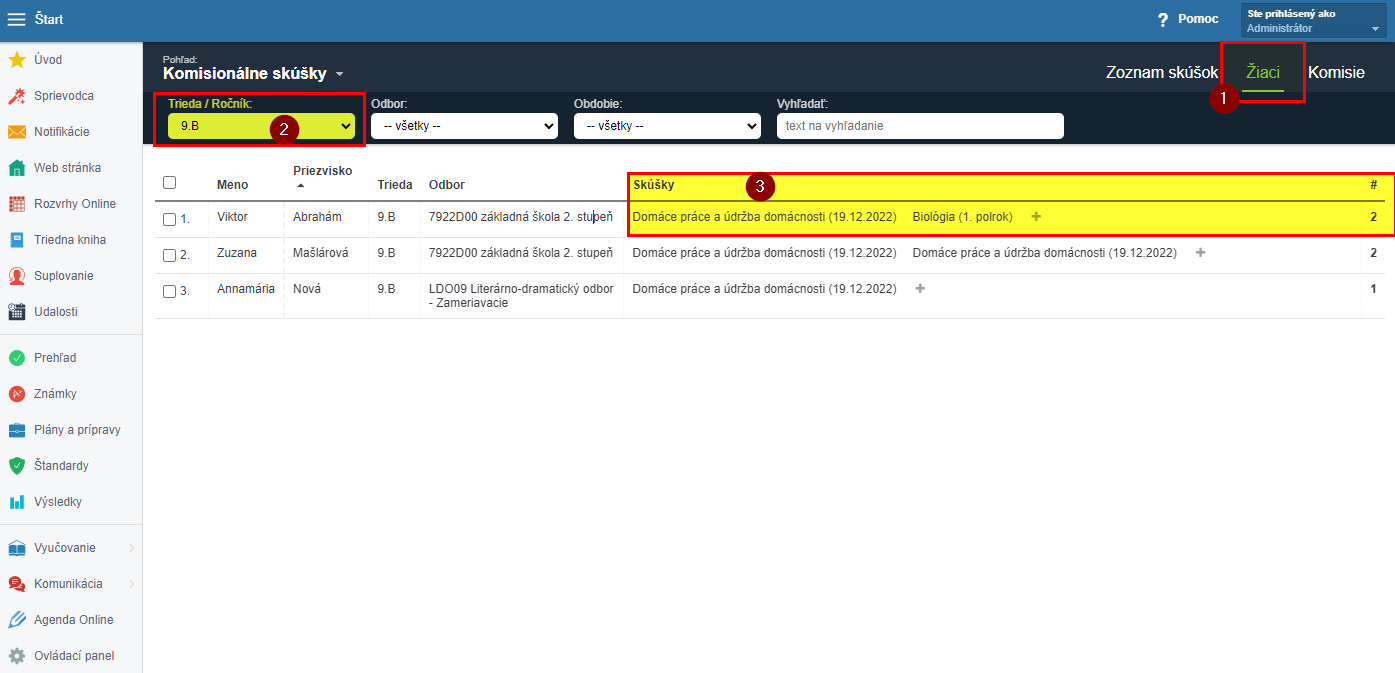
Task: Click the Triedna kniha book icon
Action: 16,240
